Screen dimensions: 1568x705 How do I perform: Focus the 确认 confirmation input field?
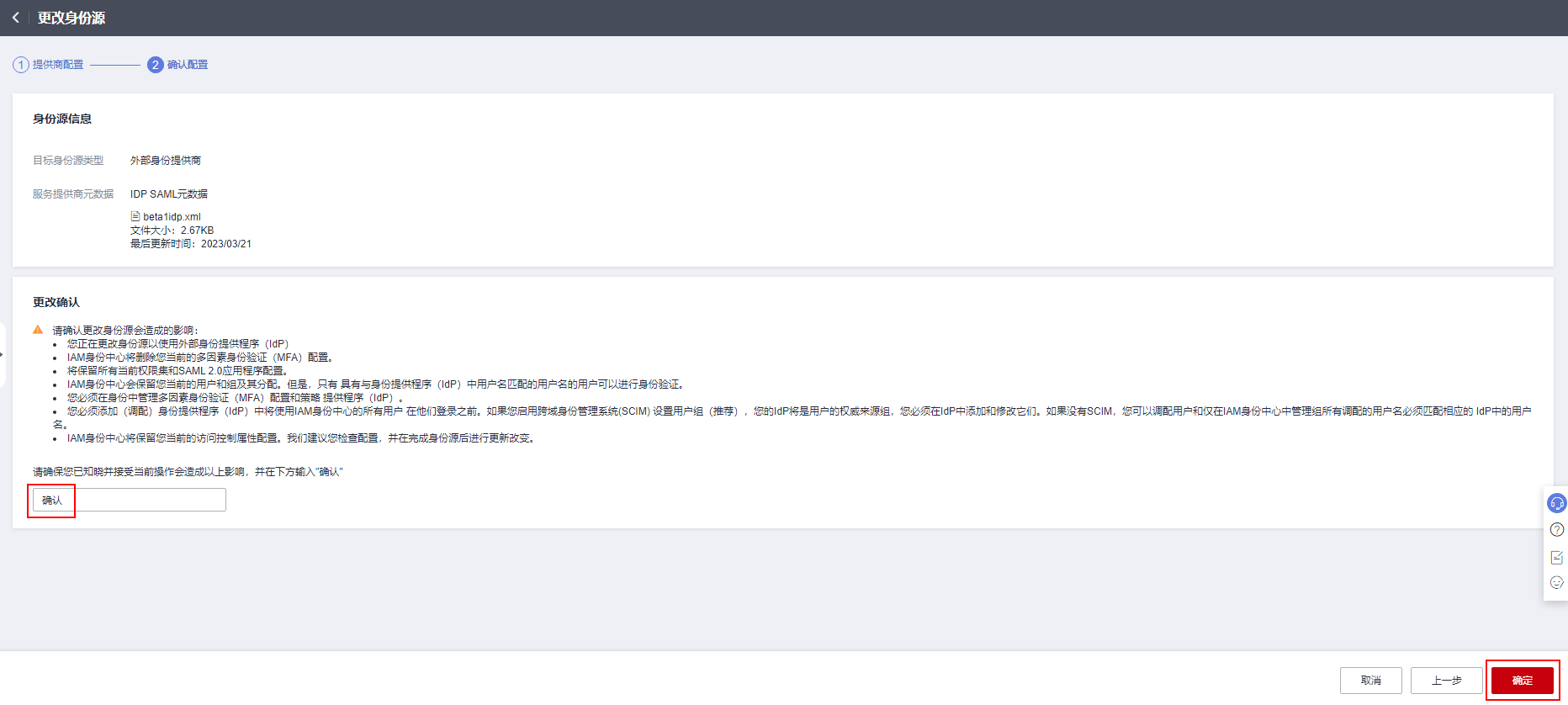[x=130, y=500]
